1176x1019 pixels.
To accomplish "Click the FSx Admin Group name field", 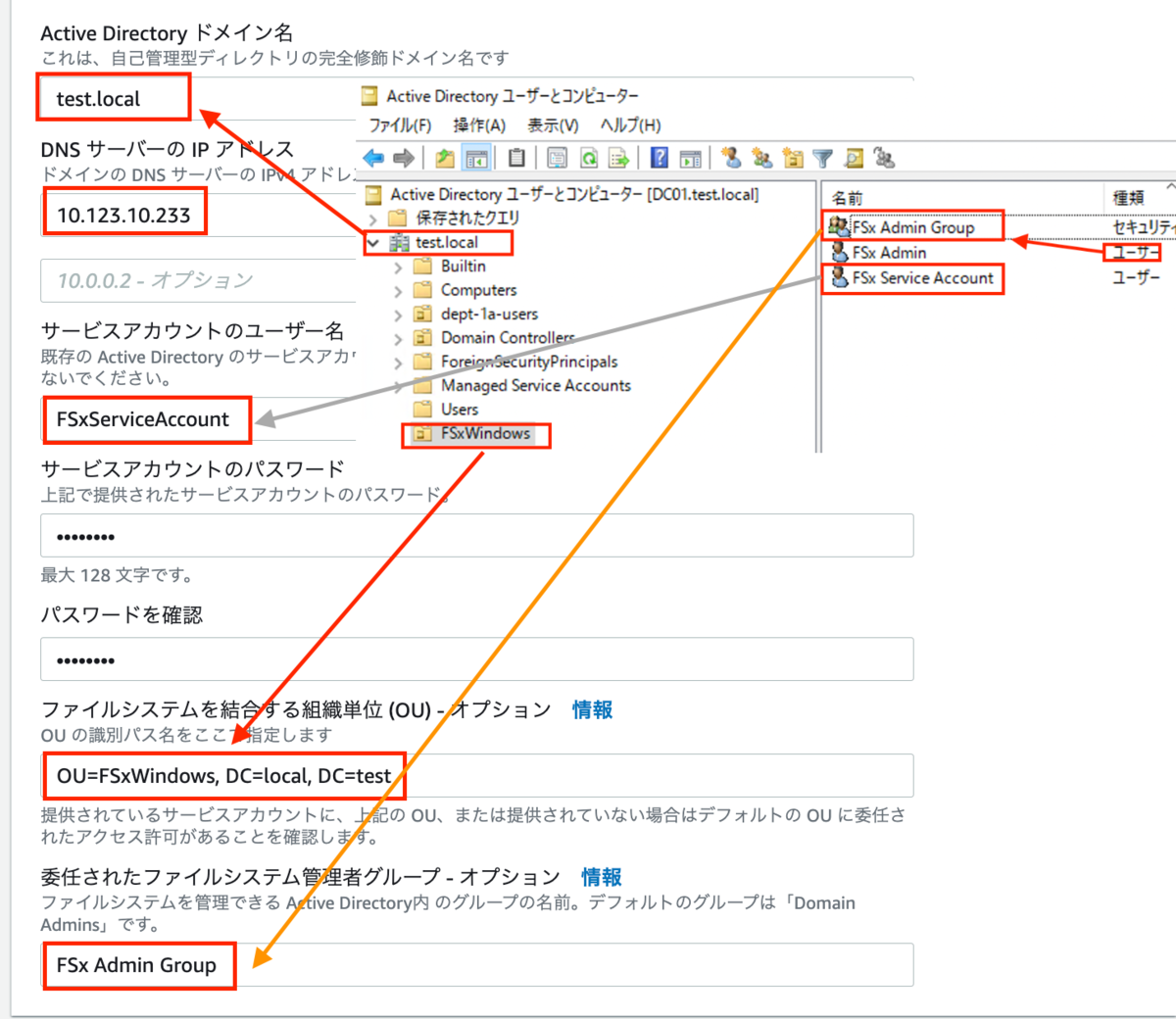I will (476, 965).
